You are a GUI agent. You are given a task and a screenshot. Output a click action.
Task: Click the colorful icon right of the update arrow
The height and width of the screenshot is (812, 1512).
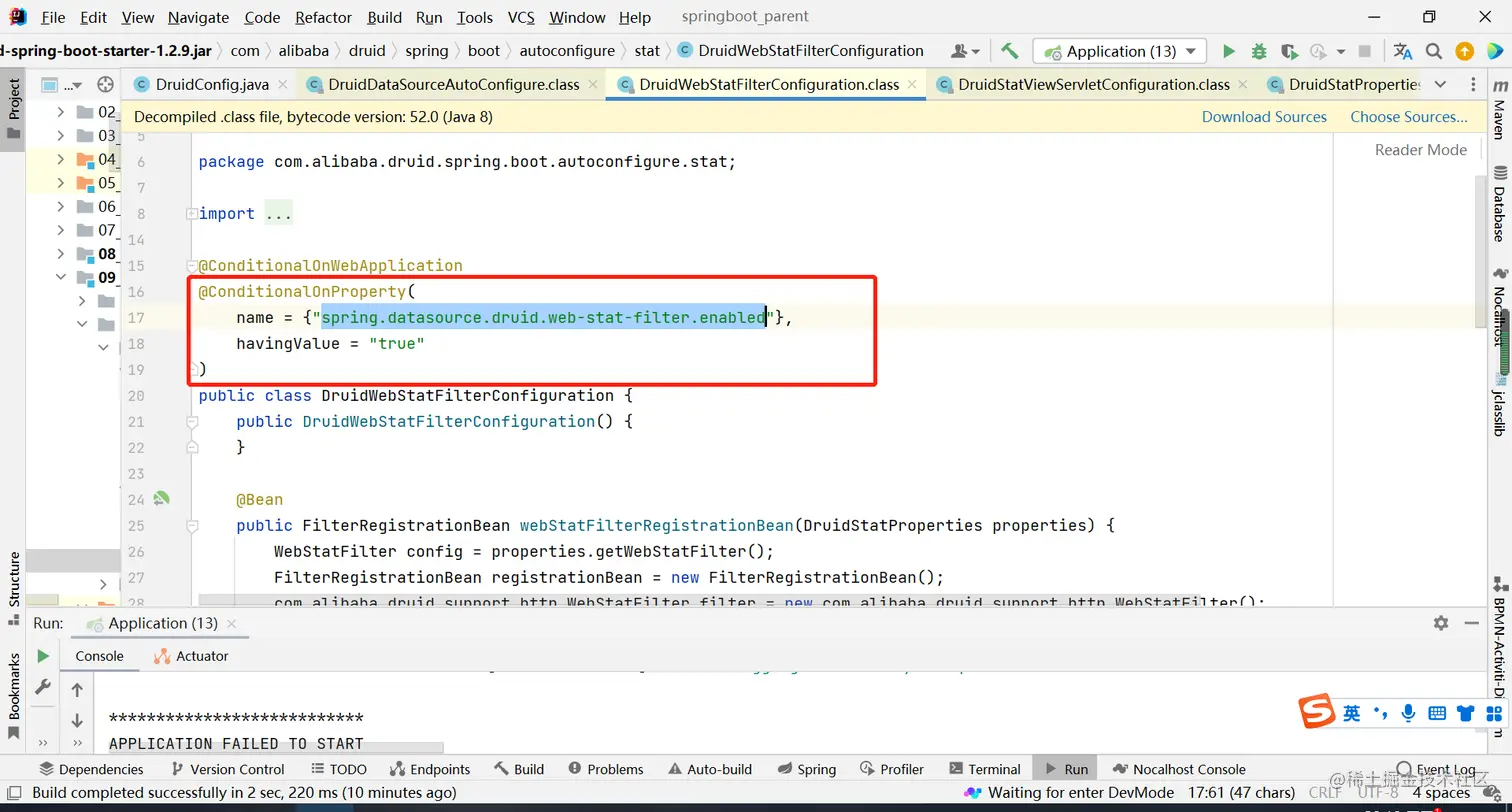1493,51
